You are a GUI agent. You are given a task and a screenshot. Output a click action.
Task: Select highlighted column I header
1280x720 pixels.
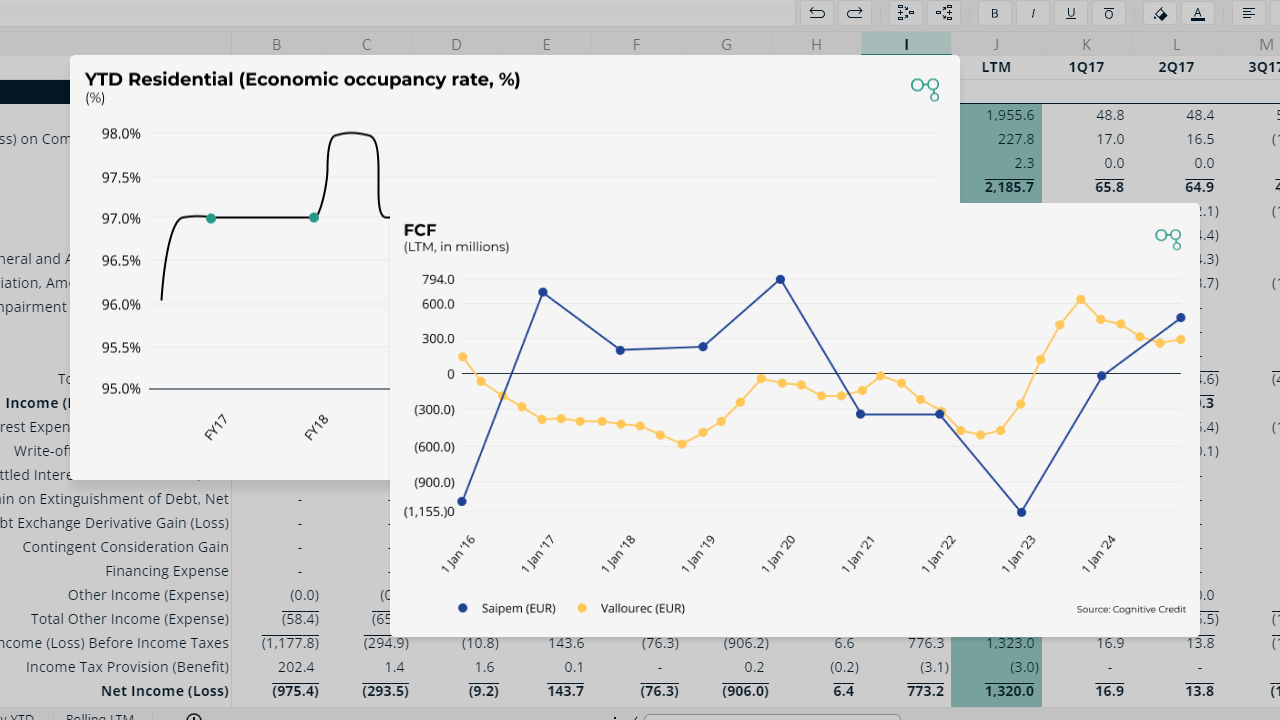coord(906,44)
